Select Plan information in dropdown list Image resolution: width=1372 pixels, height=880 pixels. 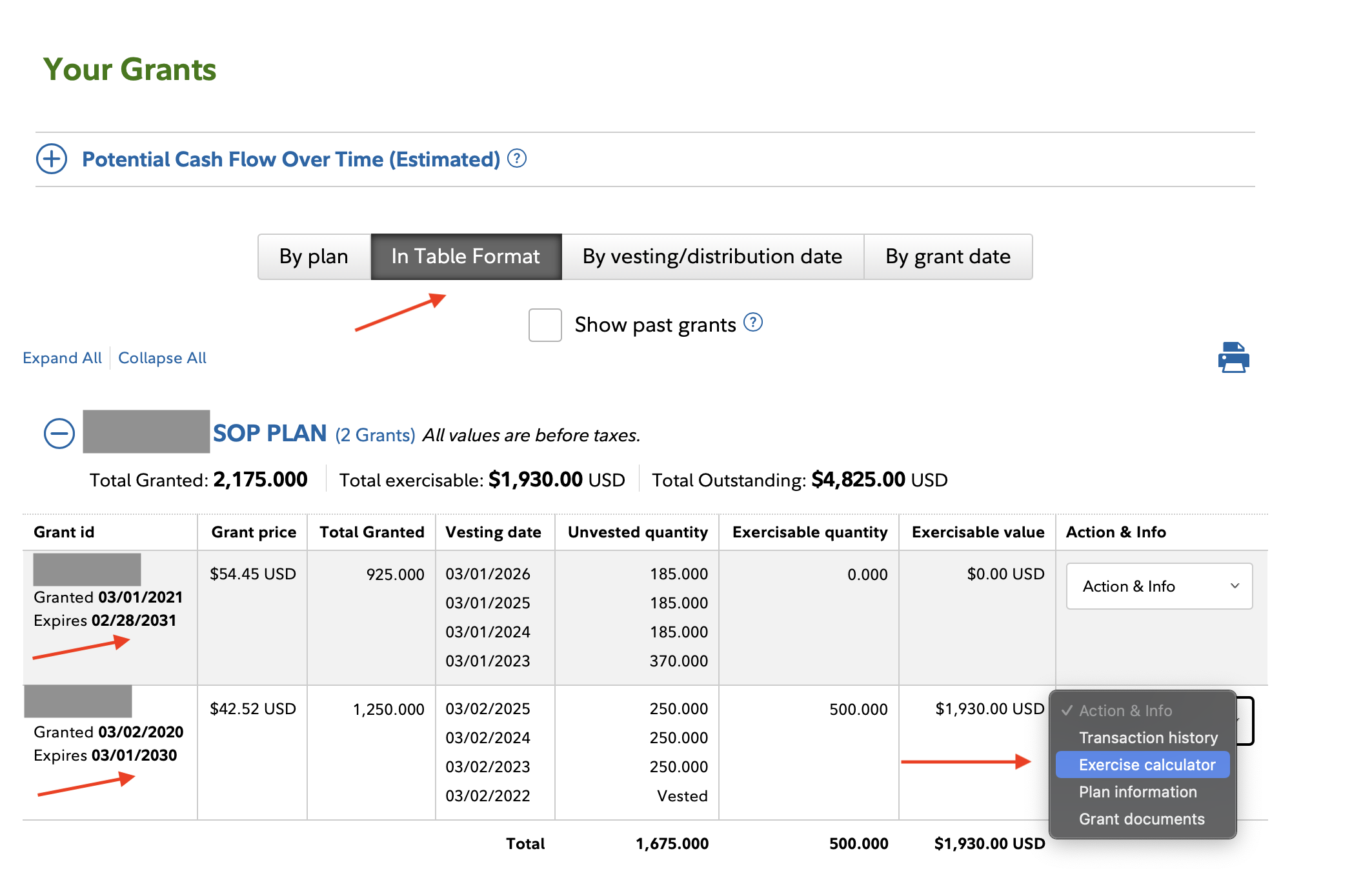(x=1138, y=792)
